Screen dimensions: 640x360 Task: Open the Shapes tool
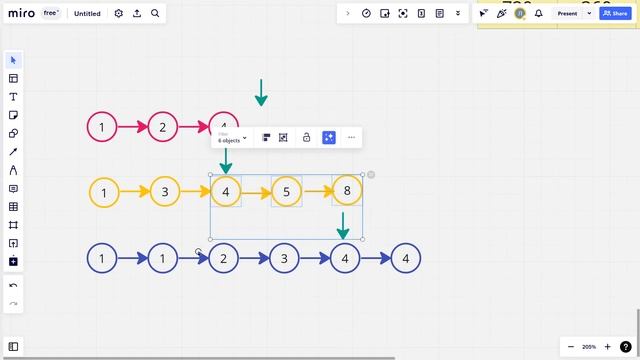(x=13, y=133)
